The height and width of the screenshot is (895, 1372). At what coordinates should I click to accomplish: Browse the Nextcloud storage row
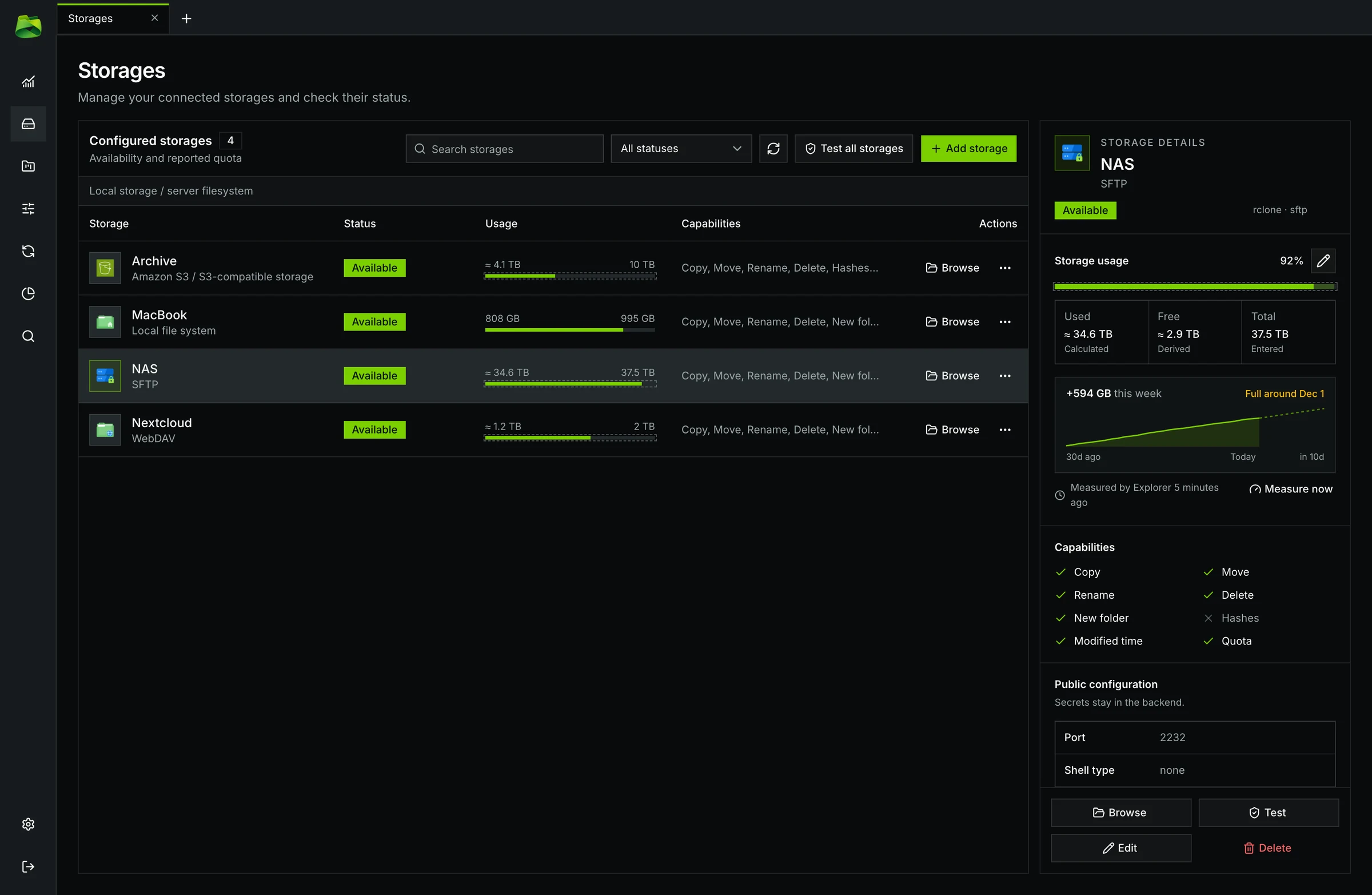(x=952, y=429)
